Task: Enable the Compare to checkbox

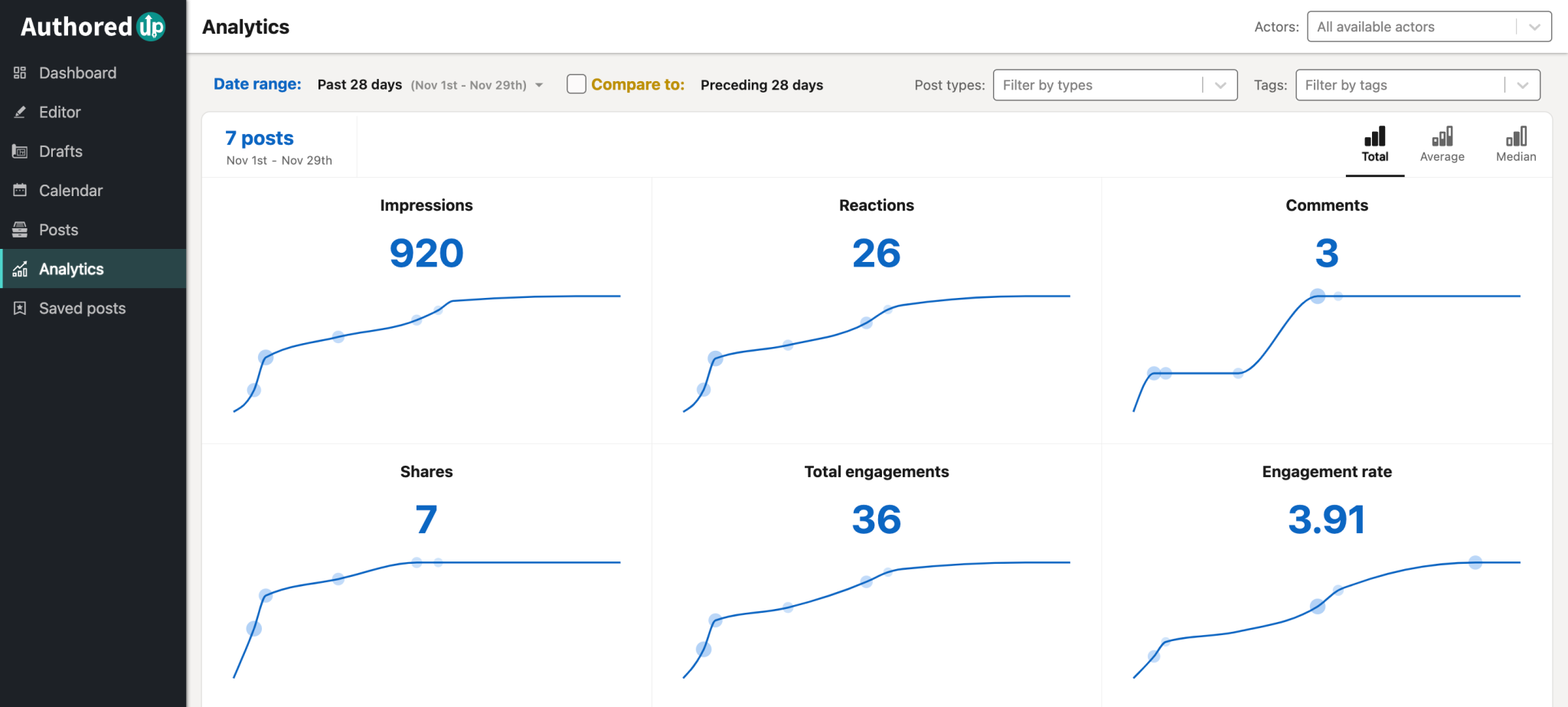Action: [575, 84]
